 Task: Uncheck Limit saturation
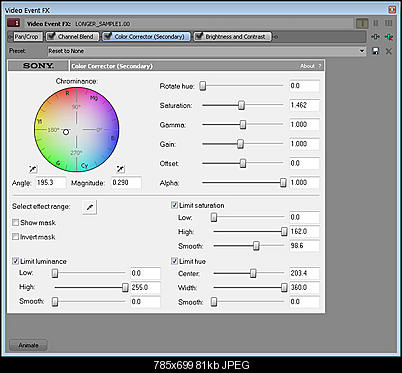(174, 205)
